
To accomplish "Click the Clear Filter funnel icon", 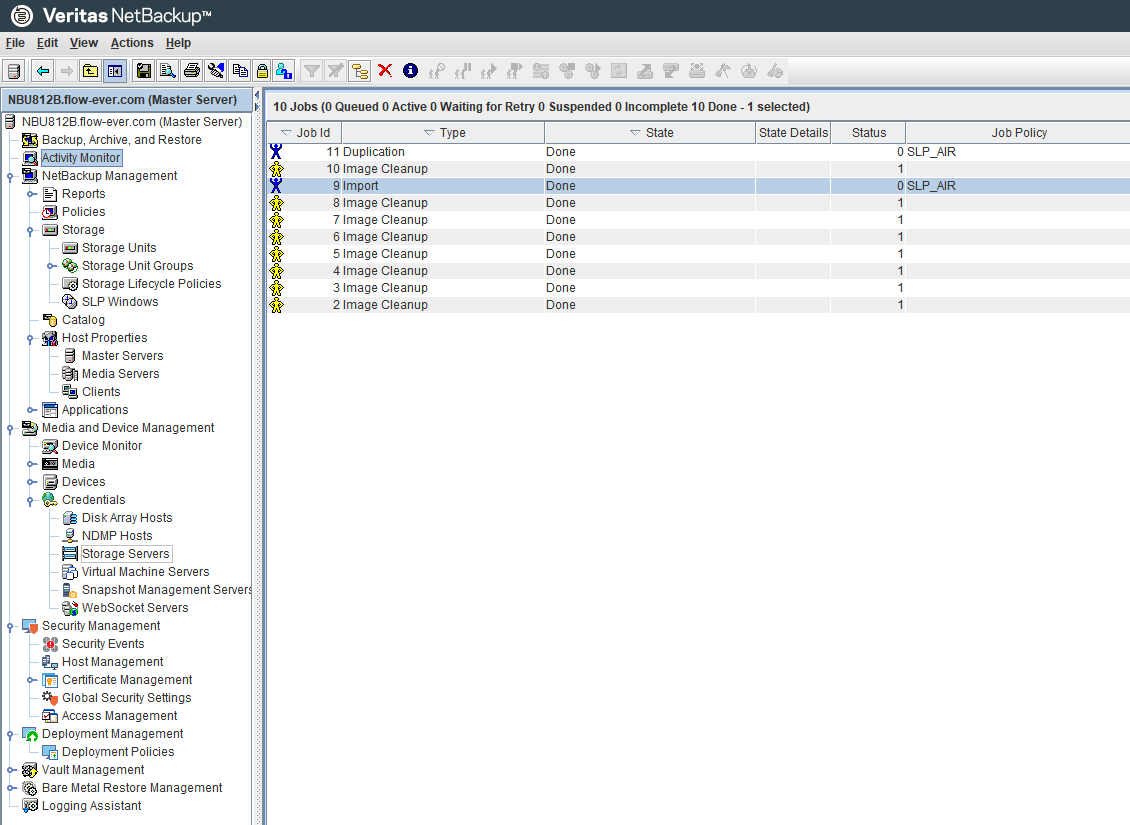I will 335,71.
